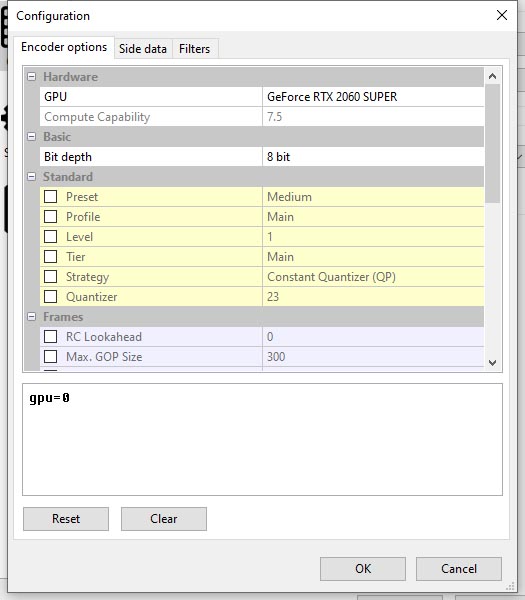Switch to the Side data tab
Image resolution: width=525 pixels, height=600 pixels.
143,49
